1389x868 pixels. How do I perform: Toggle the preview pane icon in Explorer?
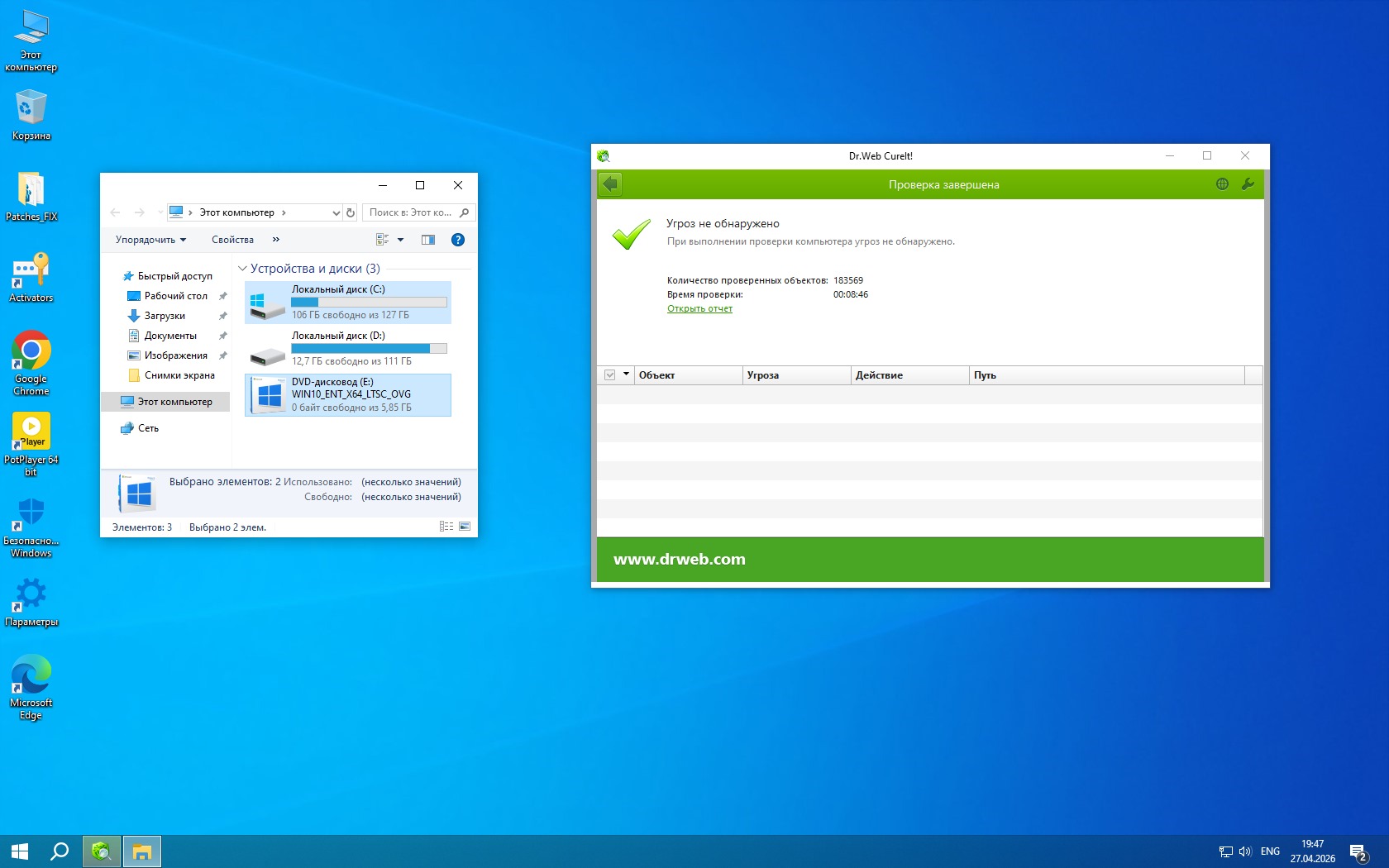pyautogui.click(x=427, y=240)
